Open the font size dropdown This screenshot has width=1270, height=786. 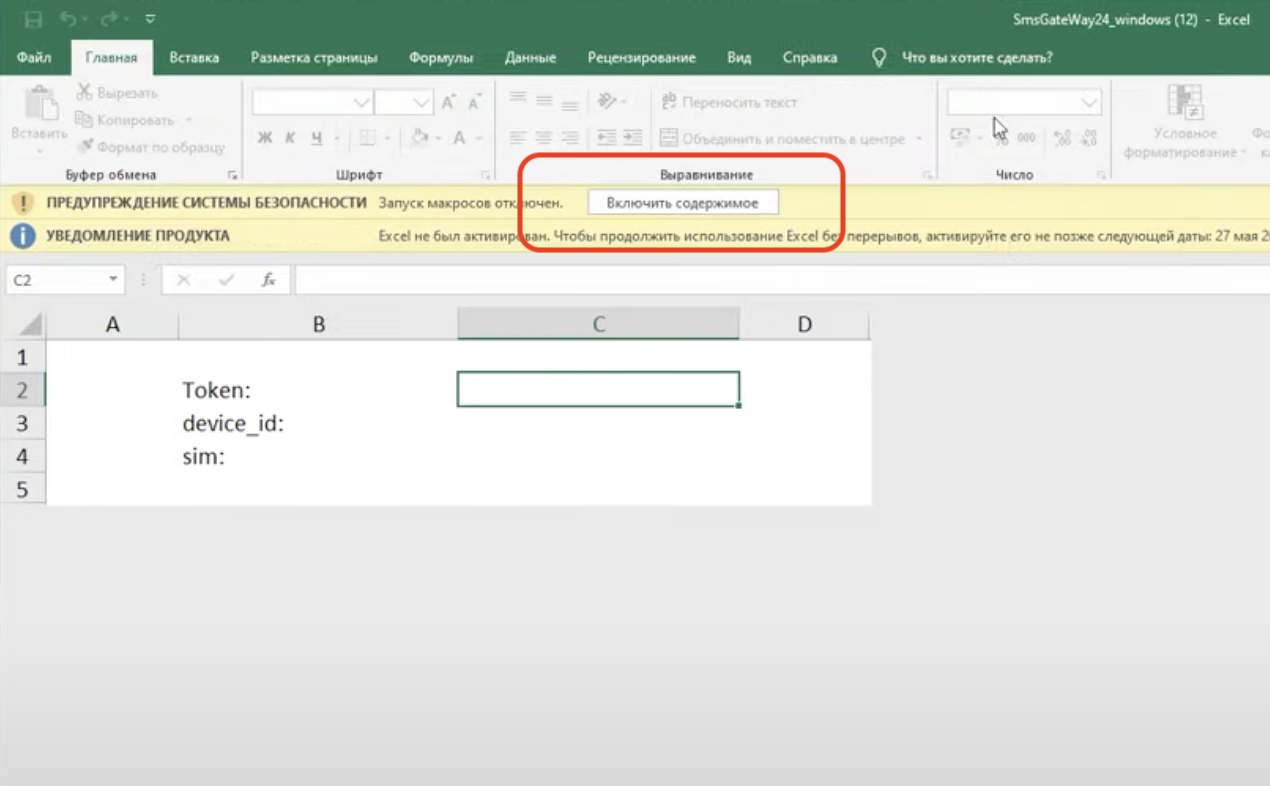click(421, 102)
